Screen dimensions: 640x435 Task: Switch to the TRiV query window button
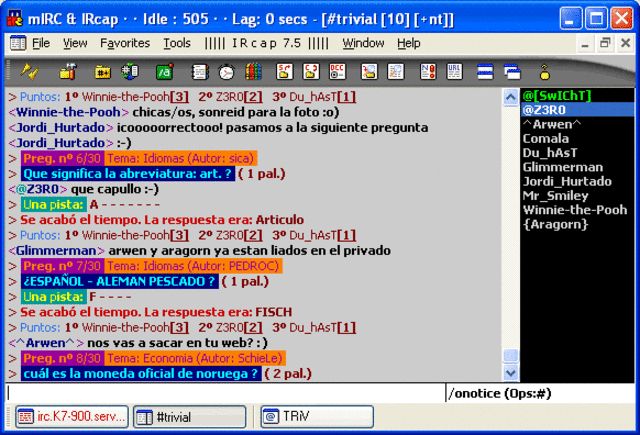click(x=317, y=417)
